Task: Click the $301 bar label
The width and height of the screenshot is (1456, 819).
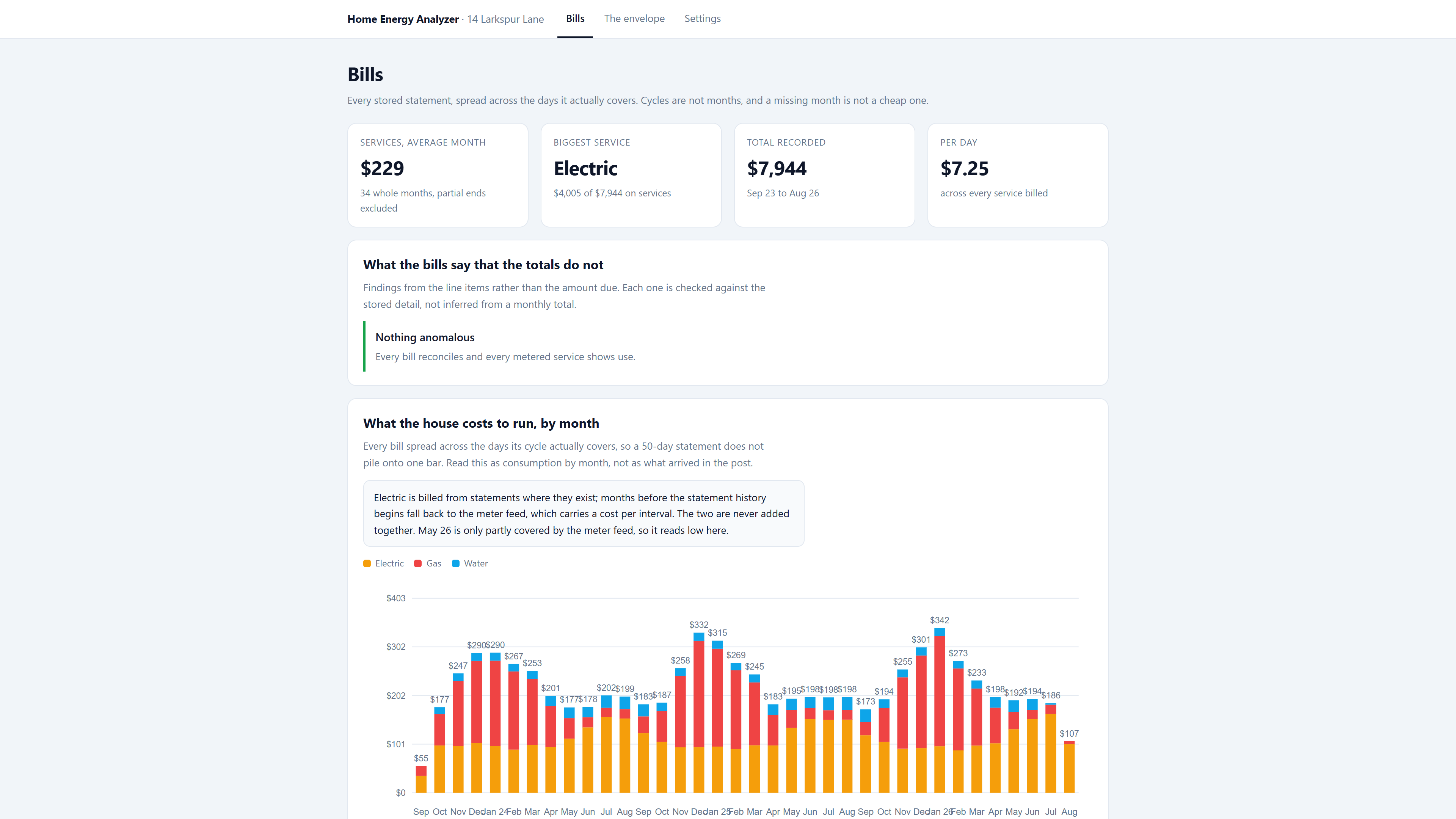Action: pos(921,640)
